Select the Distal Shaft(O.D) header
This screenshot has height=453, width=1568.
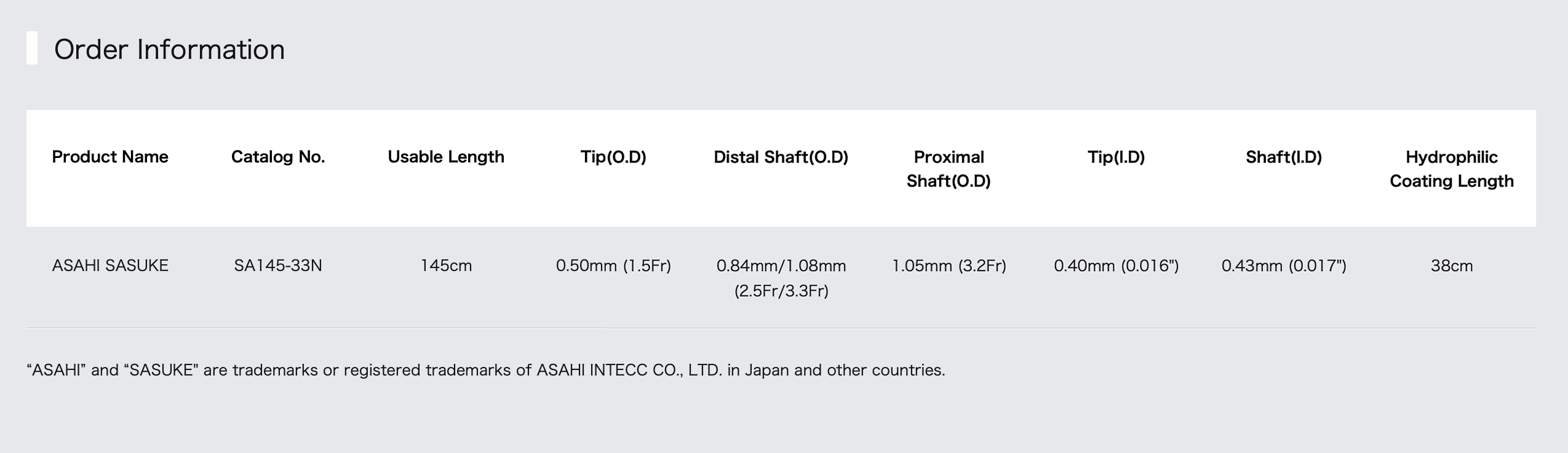pos(781,157)
